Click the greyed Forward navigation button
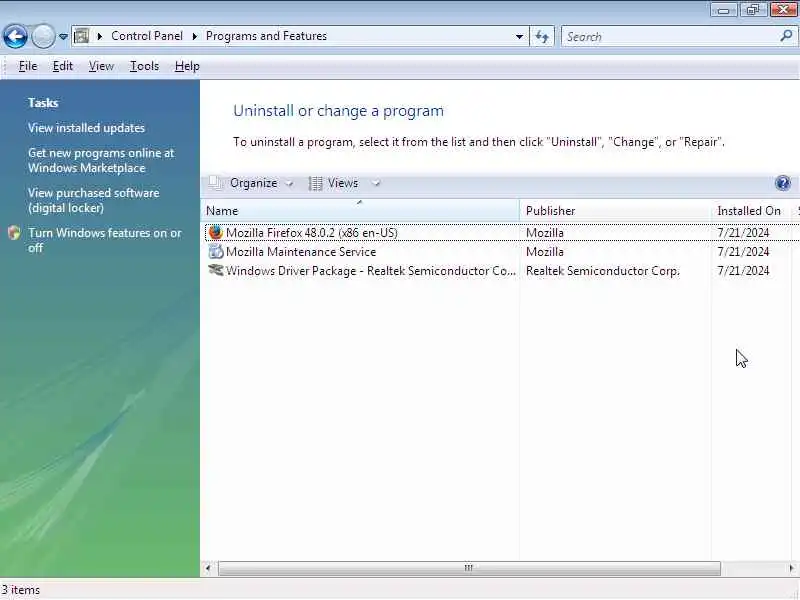 pos(43,36)
